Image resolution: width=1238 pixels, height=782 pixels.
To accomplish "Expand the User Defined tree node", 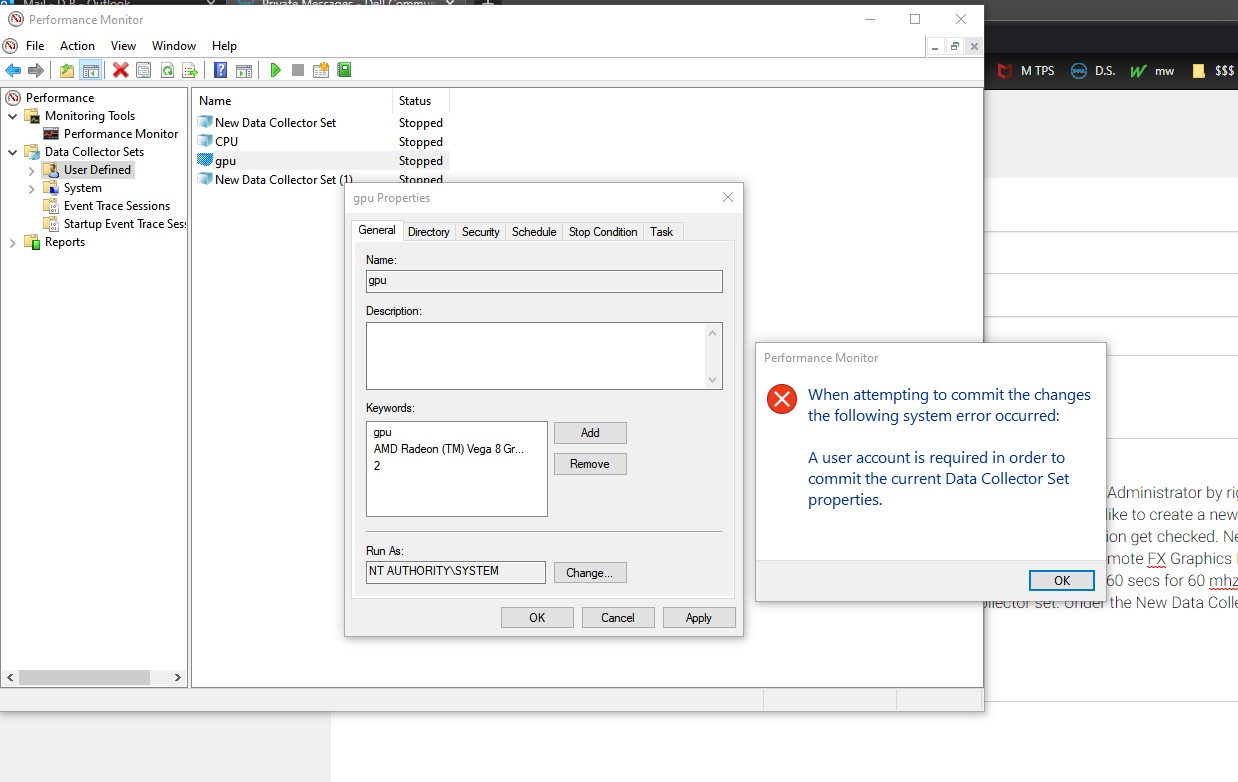I will 31,170.
